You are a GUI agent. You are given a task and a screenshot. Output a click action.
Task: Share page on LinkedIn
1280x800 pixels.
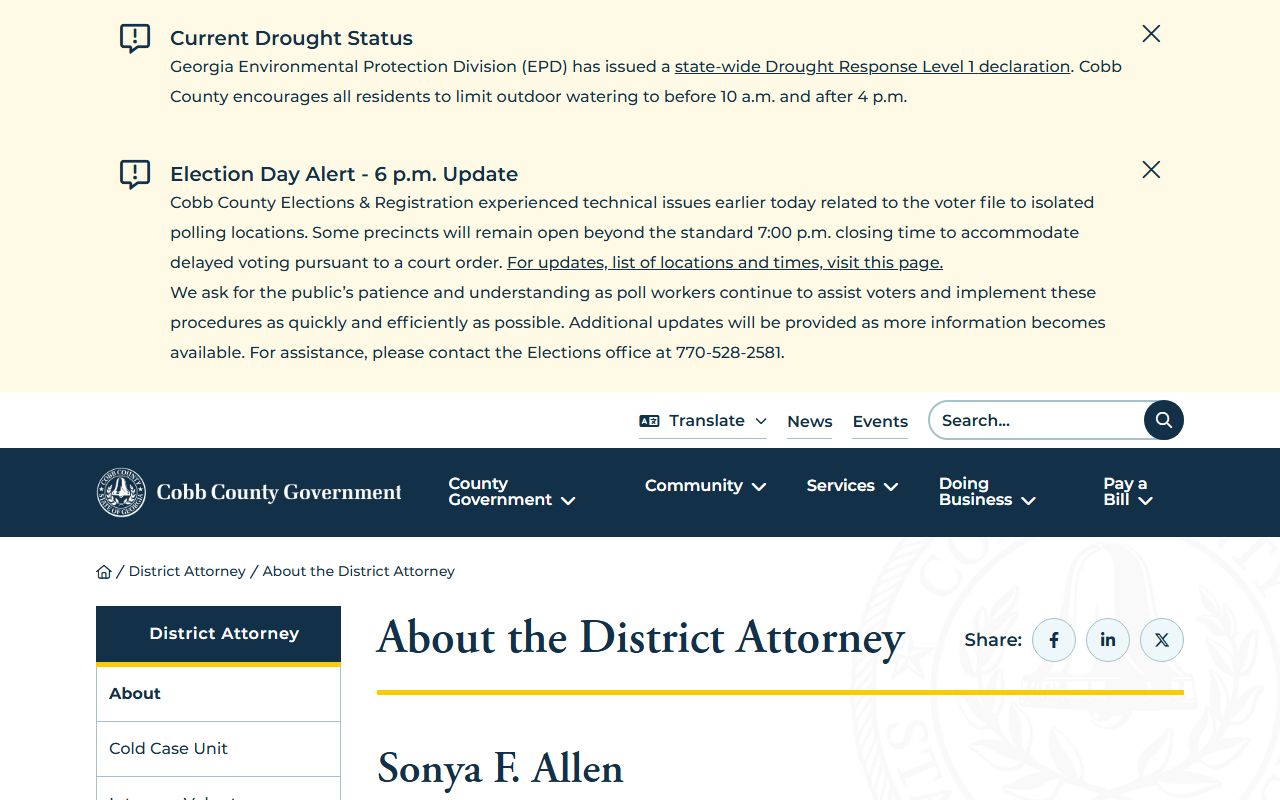click(1108, 640)
